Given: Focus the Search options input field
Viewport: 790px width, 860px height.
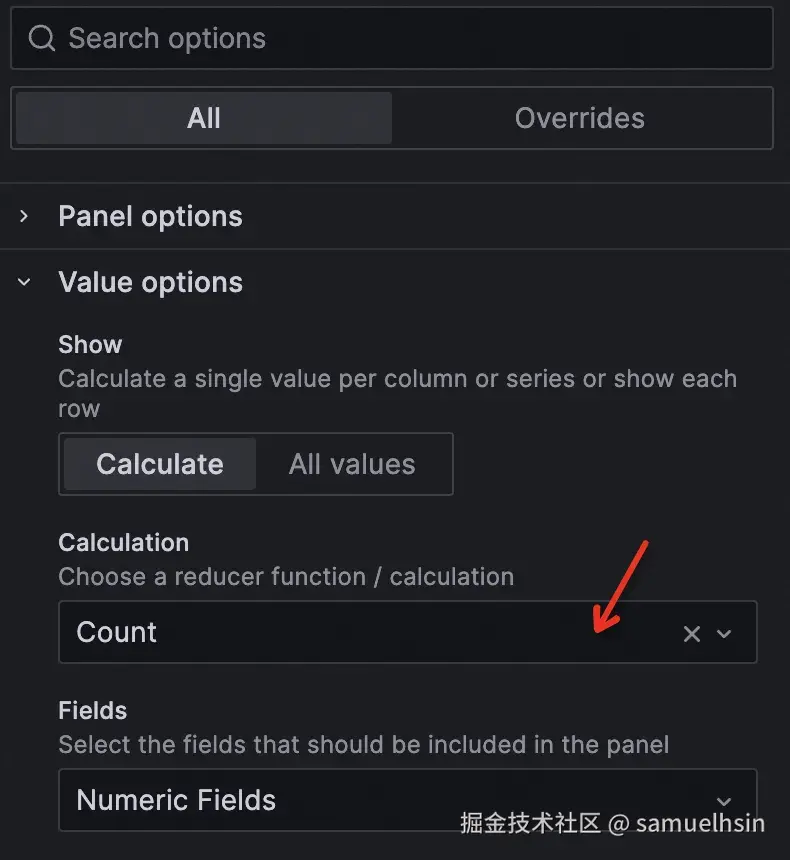Looking at the screenshot, I should coord(400,39).
